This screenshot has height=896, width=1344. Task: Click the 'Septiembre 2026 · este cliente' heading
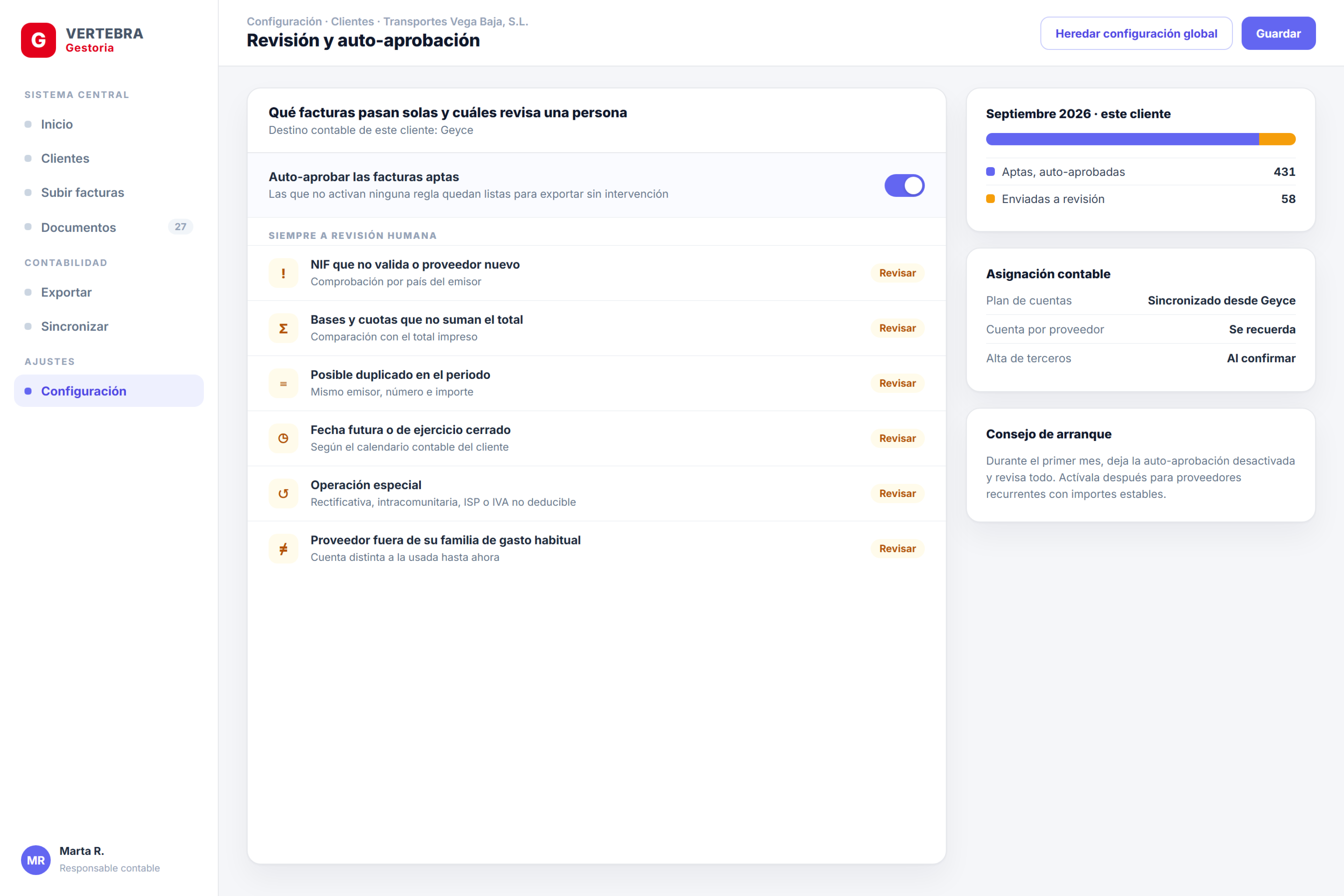pyautogui.click(x=1078, y=114)
